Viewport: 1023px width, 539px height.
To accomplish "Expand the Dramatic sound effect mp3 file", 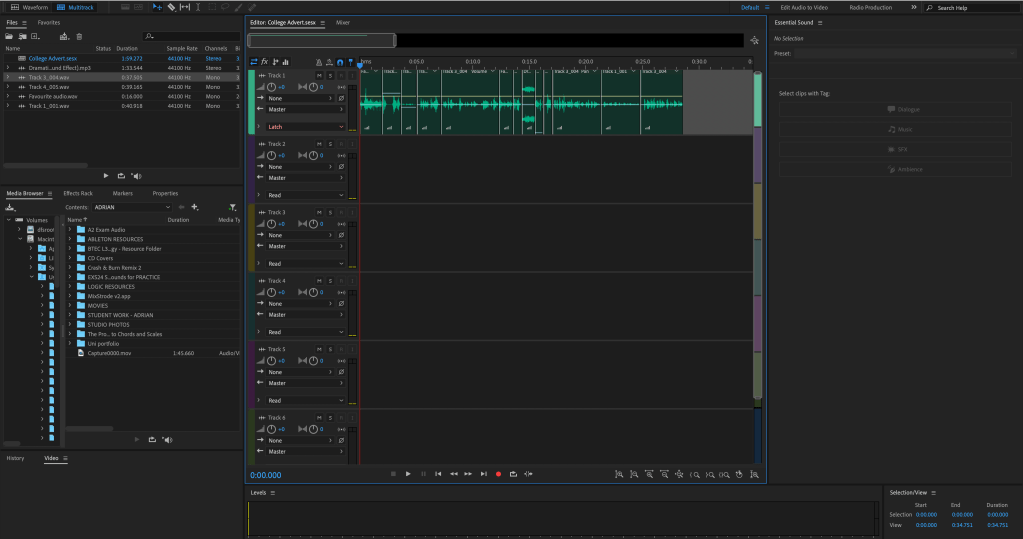I will point(8,68).
